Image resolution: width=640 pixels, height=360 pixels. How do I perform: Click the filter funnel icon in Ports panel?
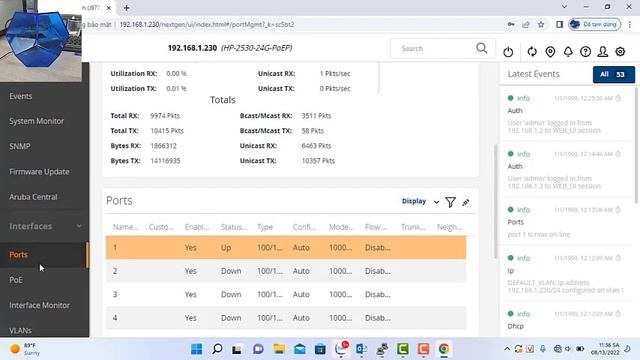(x=451, y=202)
